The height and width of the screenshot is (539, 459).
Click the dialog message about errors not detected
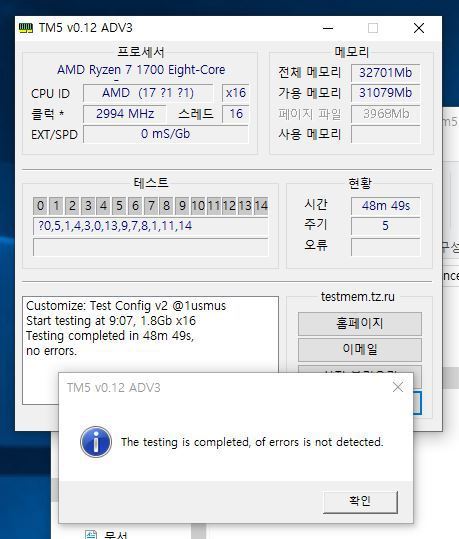click(x=252, y=442)
